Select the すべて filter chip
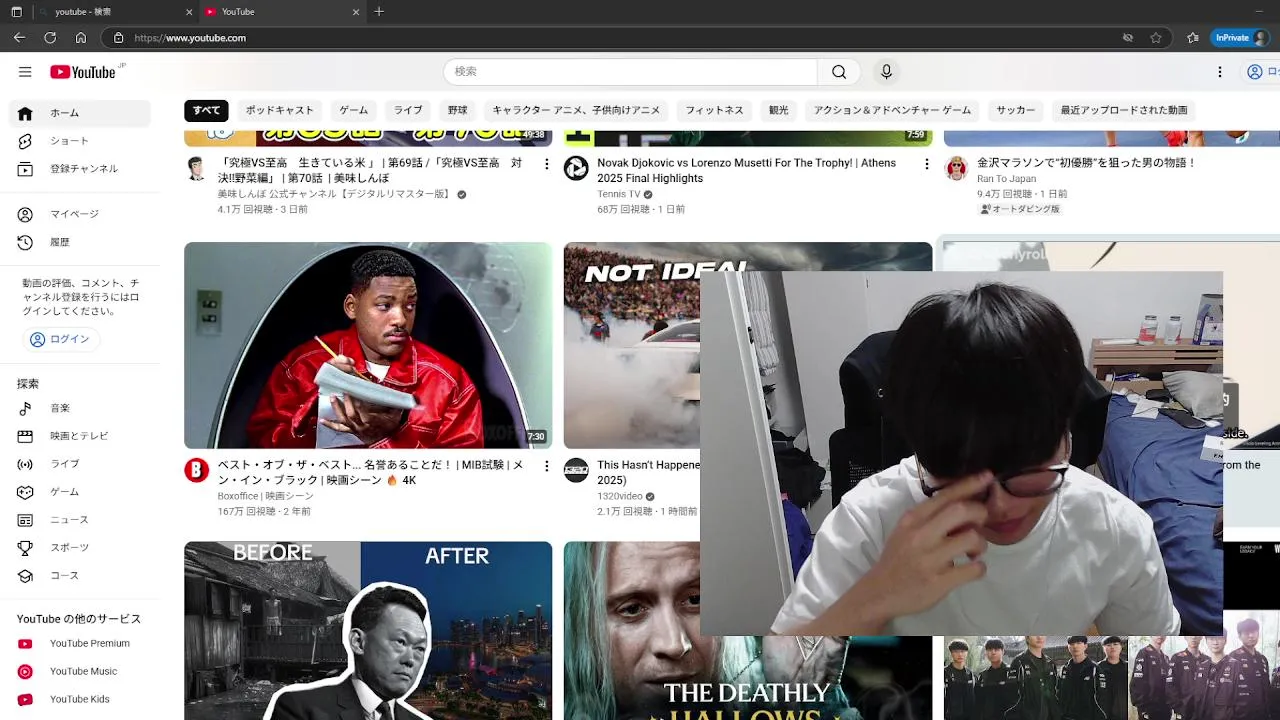Screen dimensions: 1280x720 (x=207, y=110)
